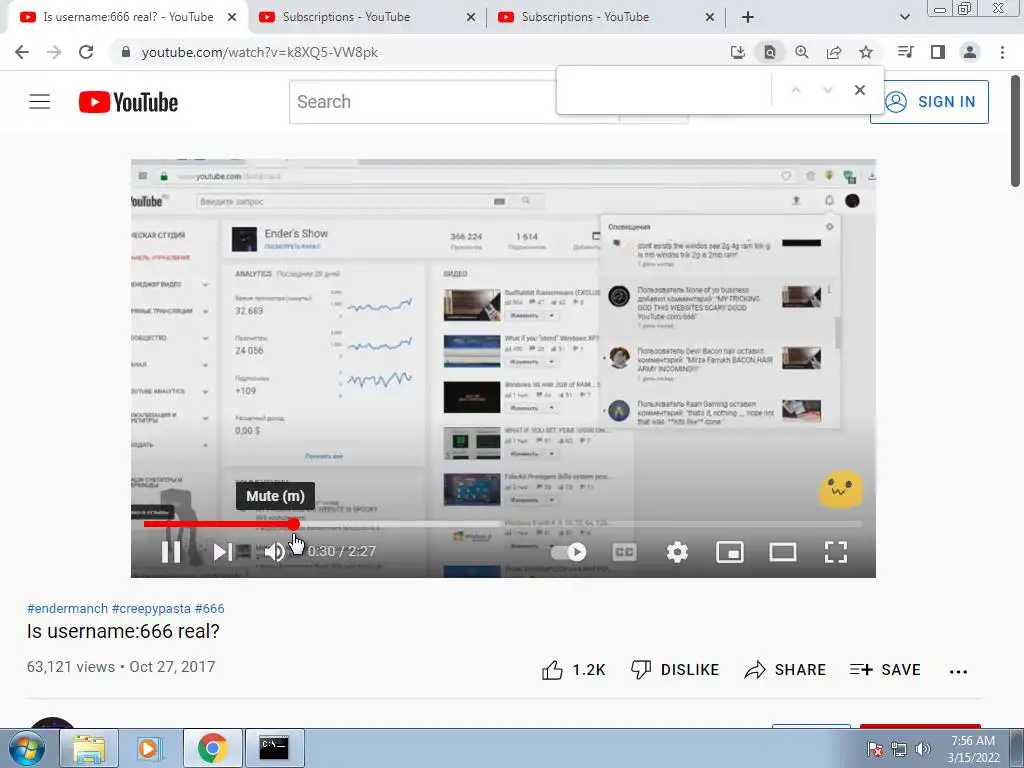Open the #creepypasta hashtag link
1024x768 pixels.
coord(152,609)
